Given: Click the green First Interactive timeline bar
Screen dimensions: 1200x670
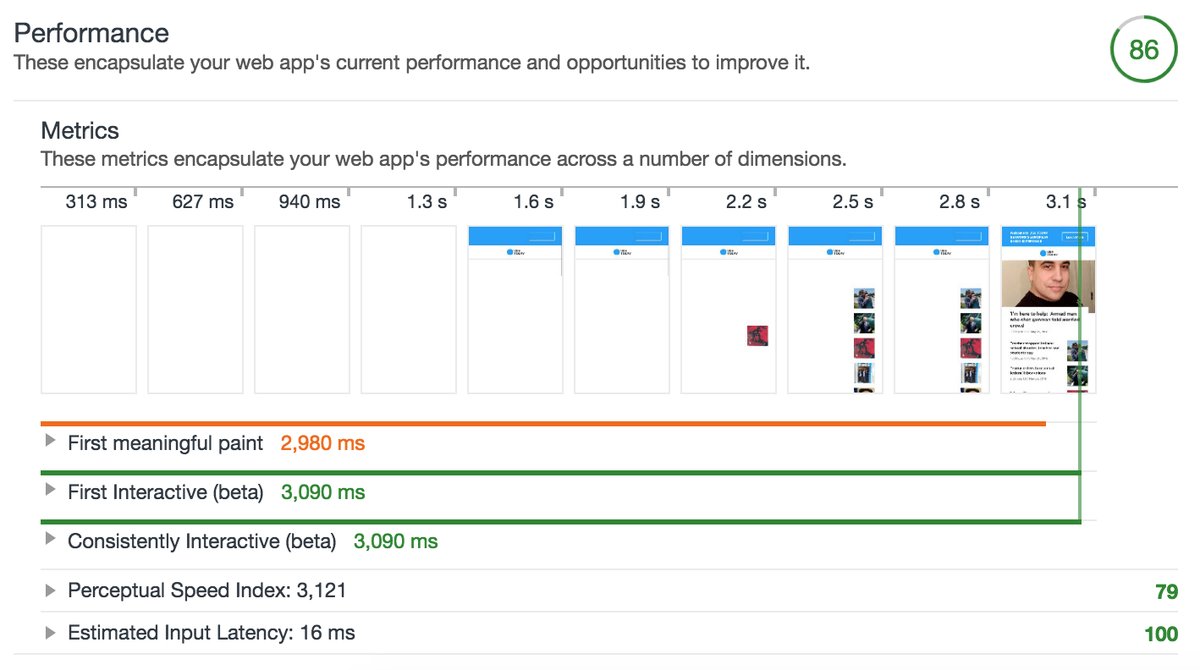Looking at the screenshot, I should click(560, 472).
